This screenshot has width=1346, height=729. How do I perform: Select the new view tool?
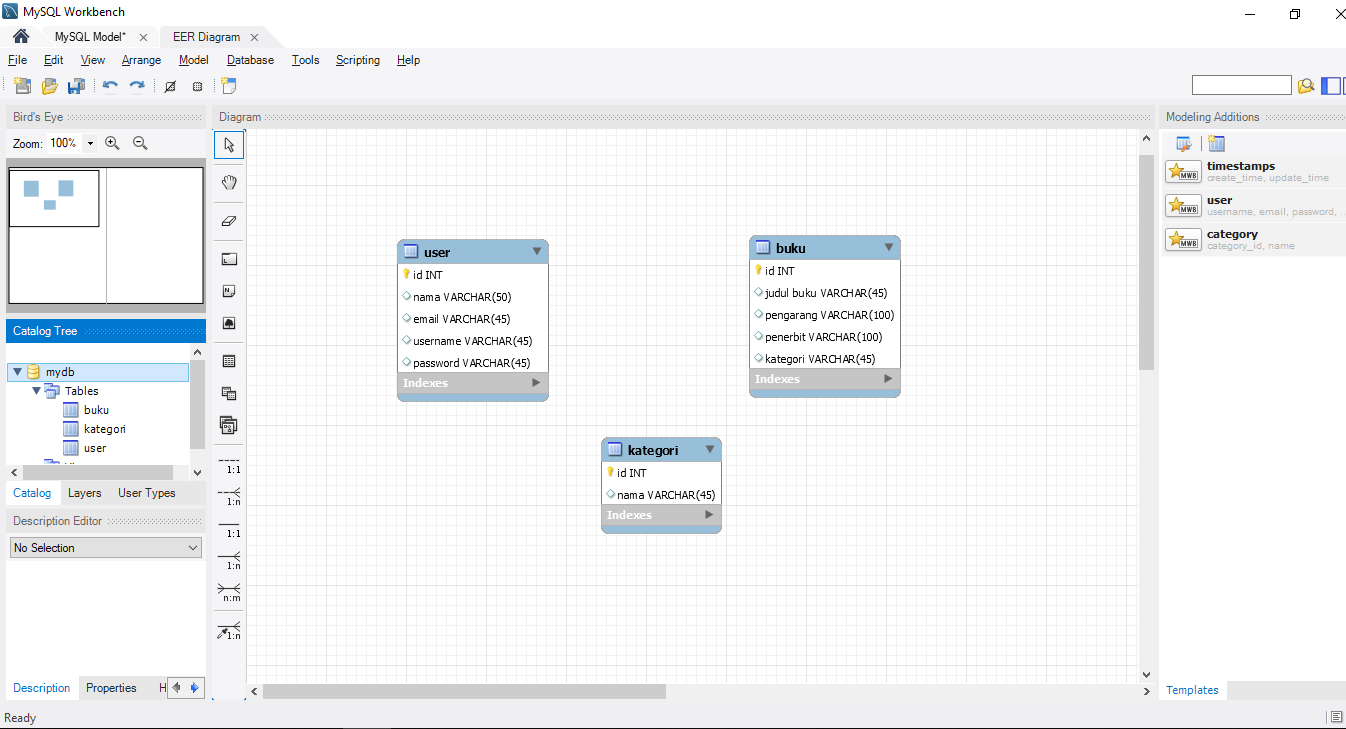click(x=229, y=393)
